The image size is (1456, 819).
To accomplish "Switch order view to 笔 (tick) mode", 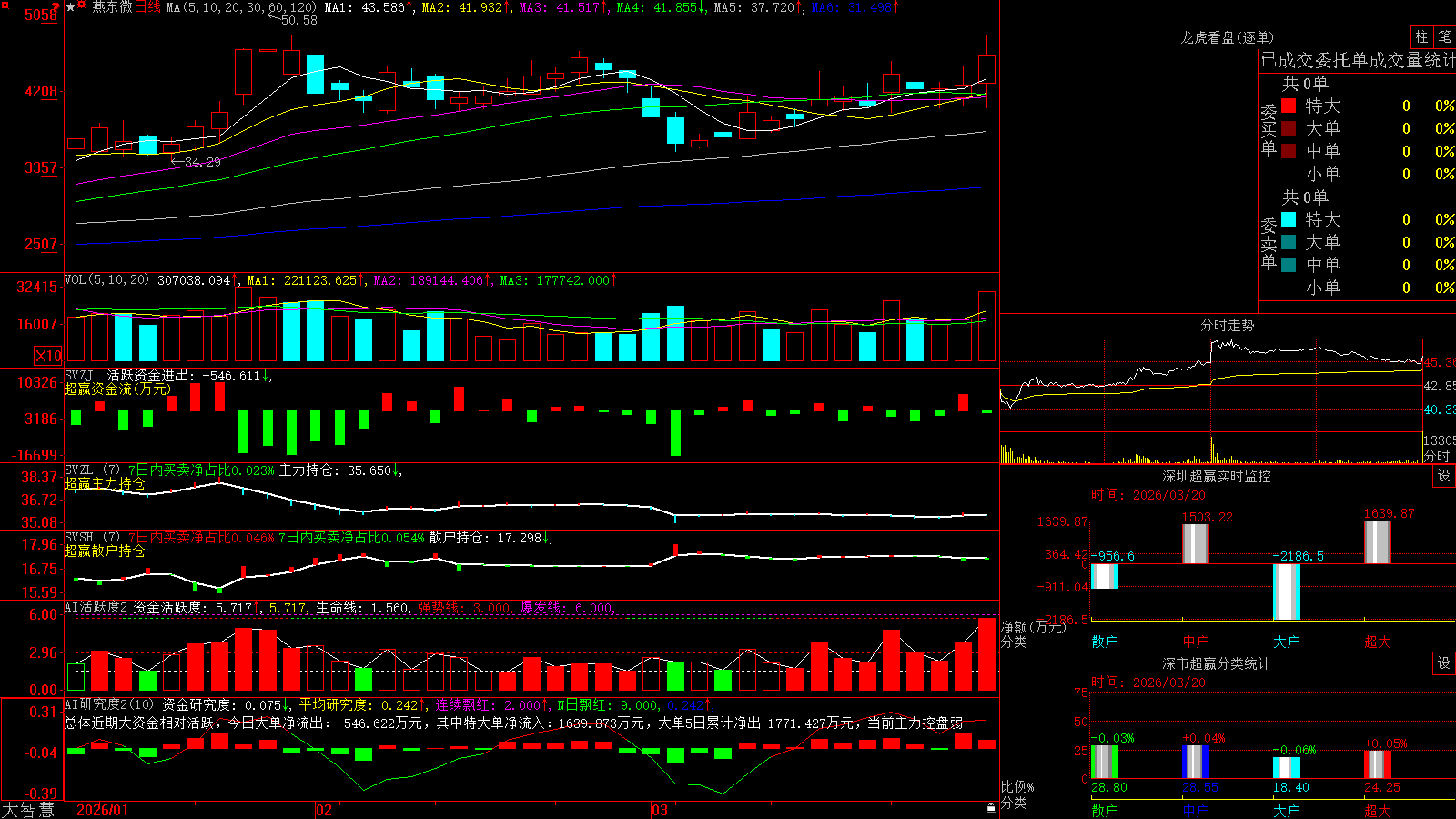I will [1444, 36].
